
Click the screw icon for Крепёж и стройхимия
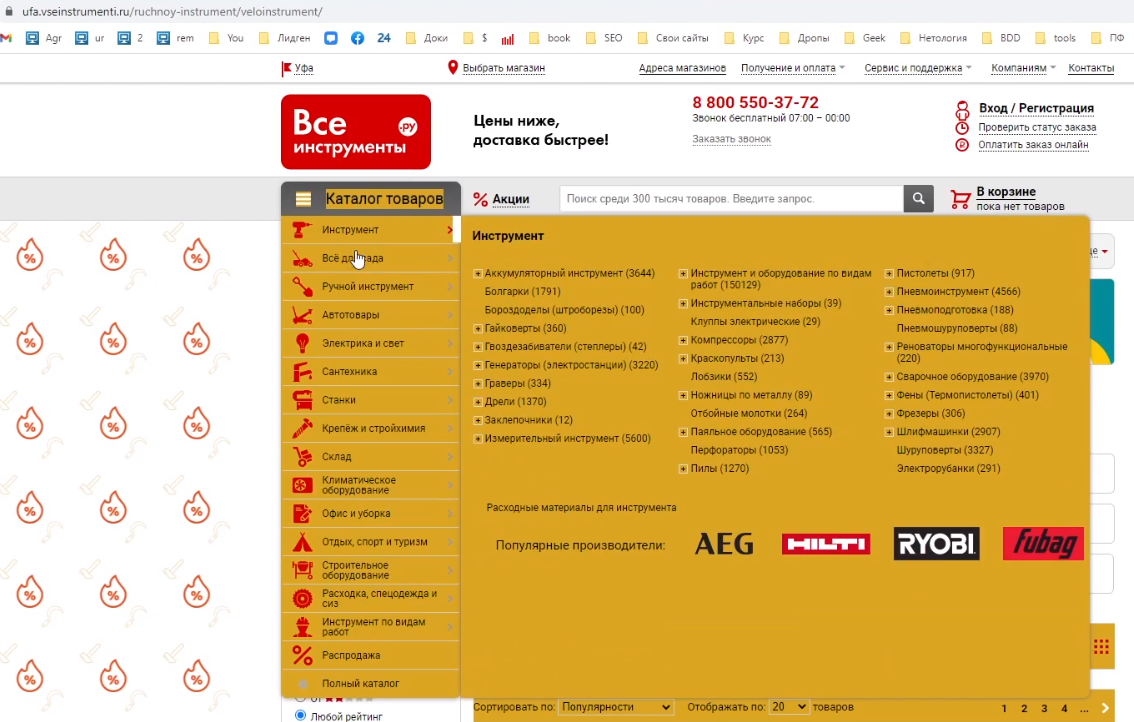coord(302,428)
